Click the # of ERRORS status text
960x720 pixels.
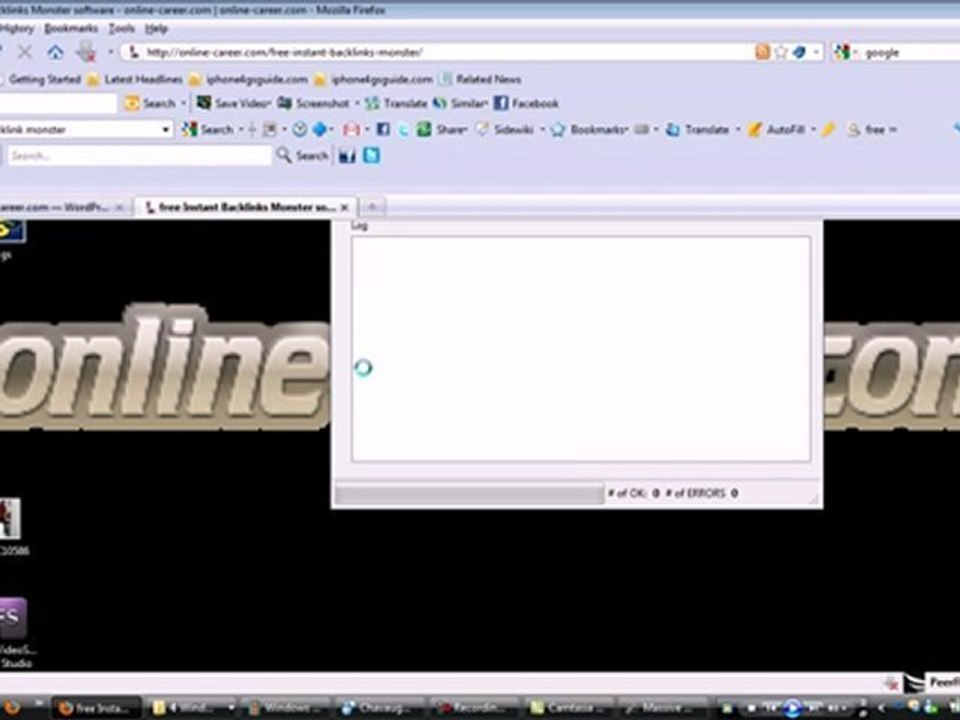(702, 493)
